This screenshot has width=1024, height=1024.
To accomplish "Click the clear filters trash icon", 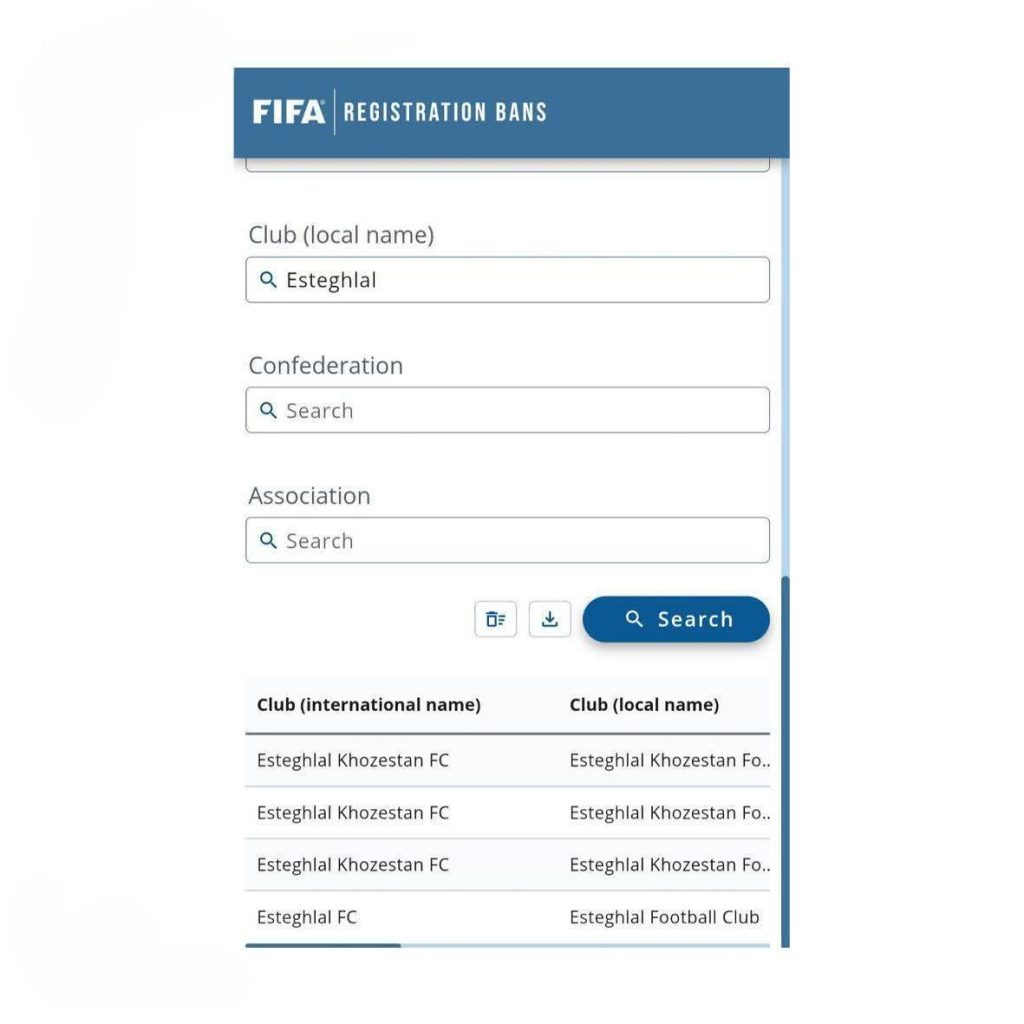I will click(495, 620).
